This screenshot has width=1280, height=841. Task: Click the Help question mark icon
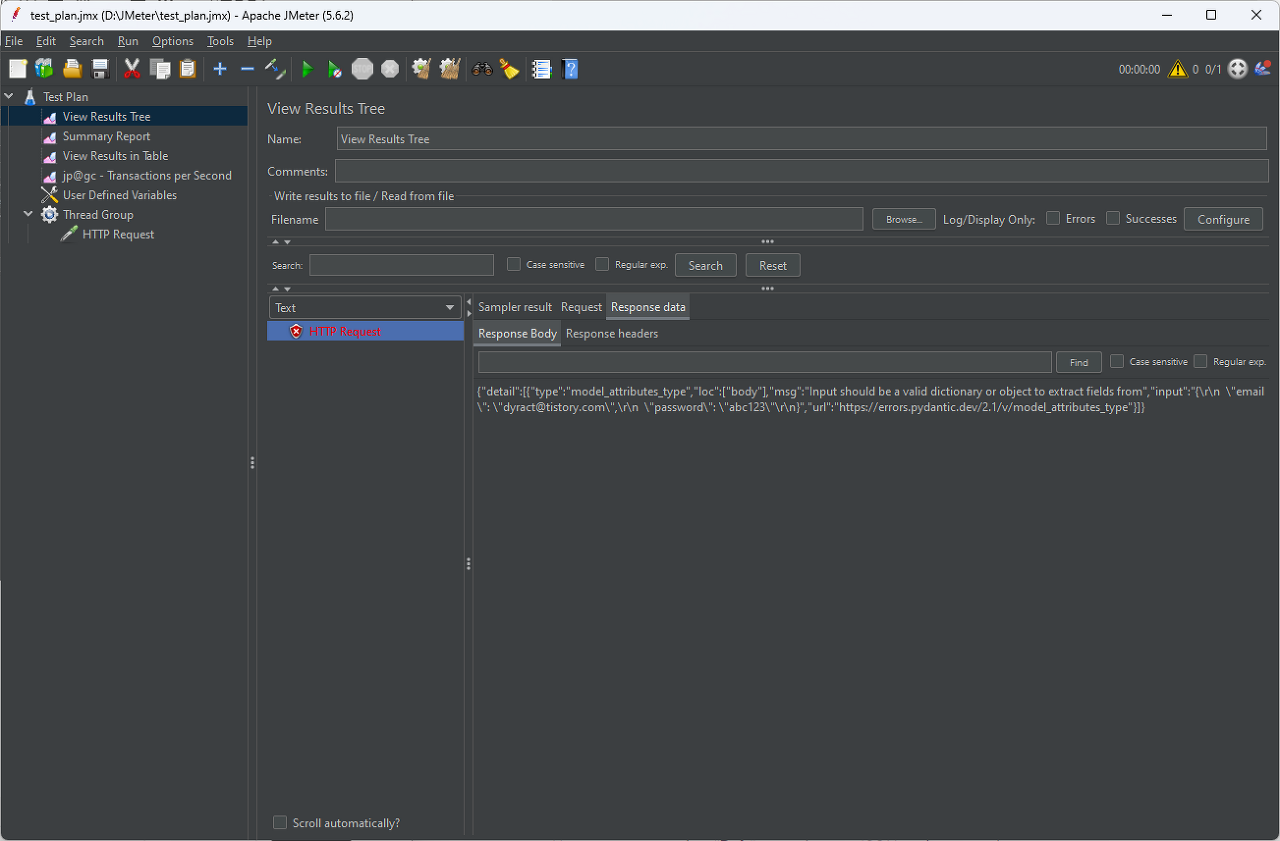tap(570, 69)
